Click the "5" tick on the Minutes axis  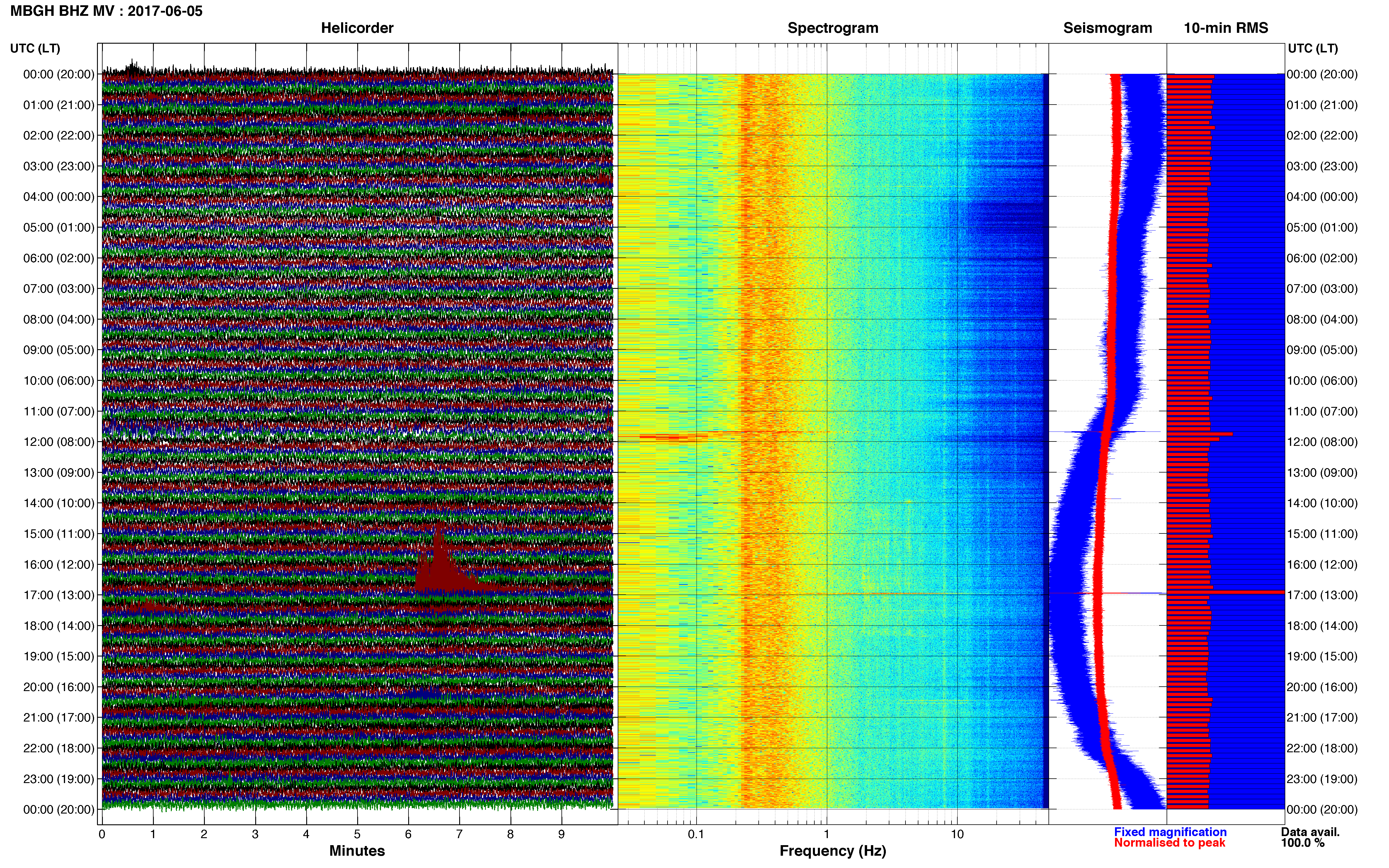357,835
